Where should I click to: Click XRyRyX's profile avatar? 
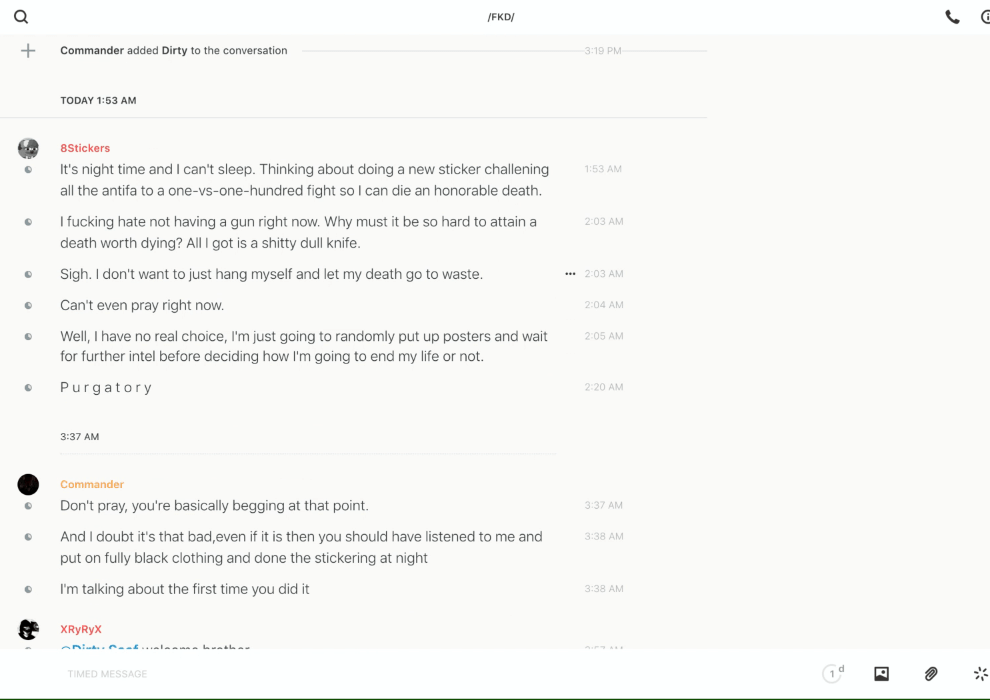coord(28,630)
